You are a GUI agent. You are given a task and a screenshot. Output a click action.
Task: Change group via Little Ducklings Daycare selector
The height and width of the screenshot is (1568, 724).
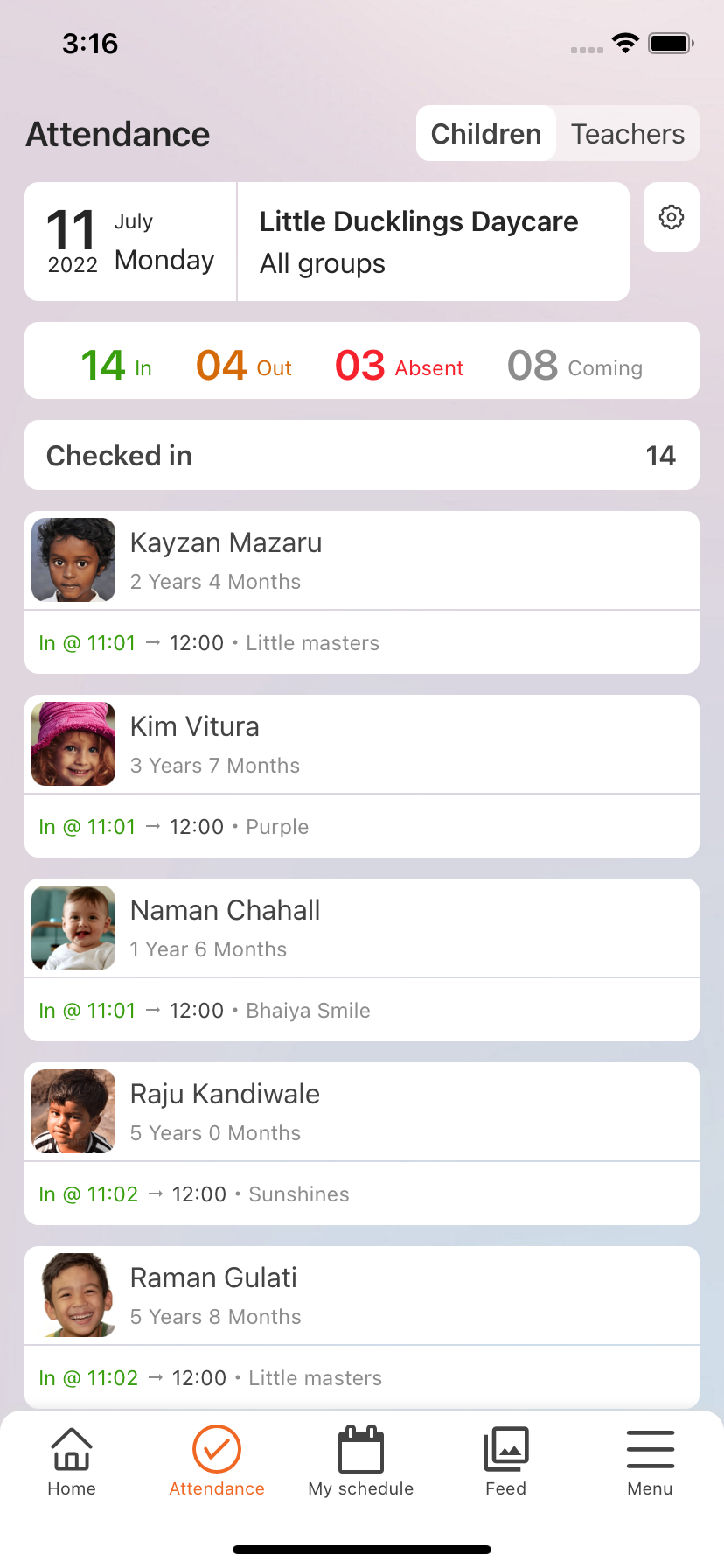click(433, 241)
